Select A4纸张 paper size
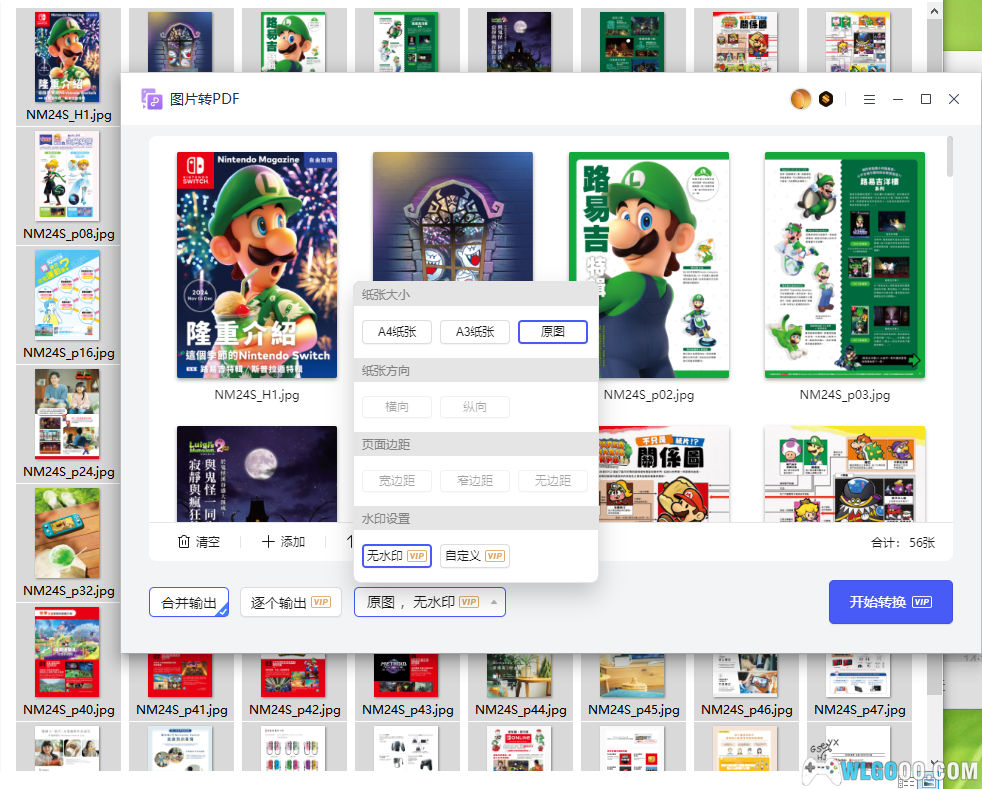 click(397, 332)
